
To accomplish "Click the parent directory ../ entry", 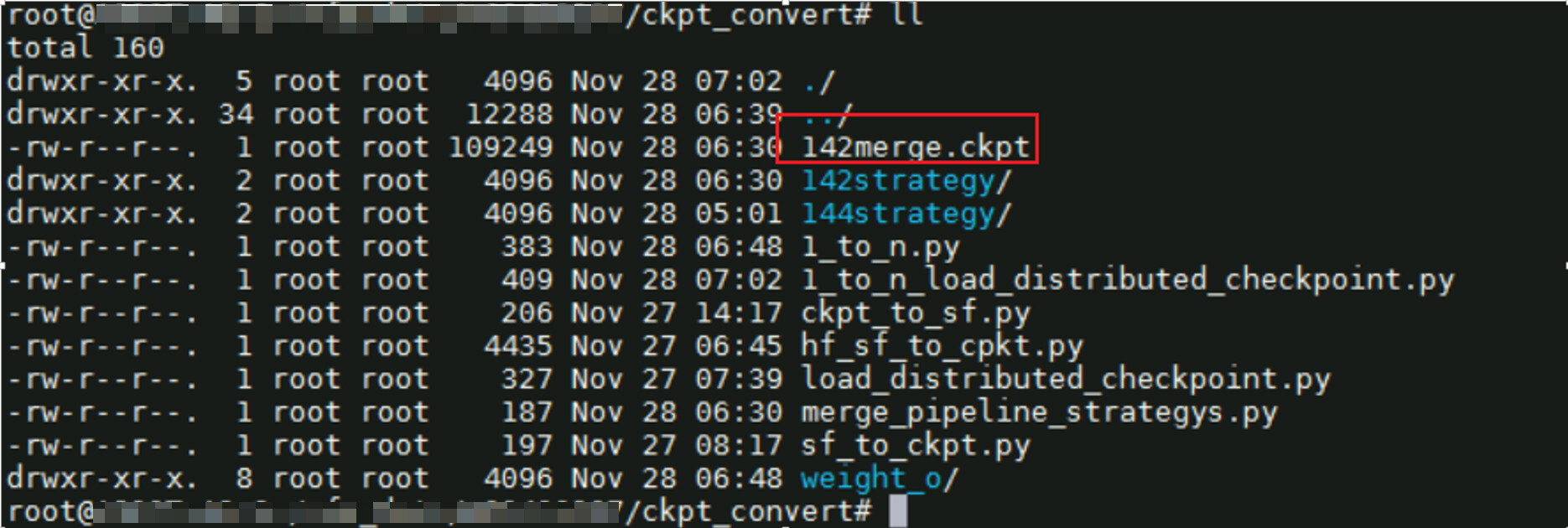I will [x=827, y=115].
